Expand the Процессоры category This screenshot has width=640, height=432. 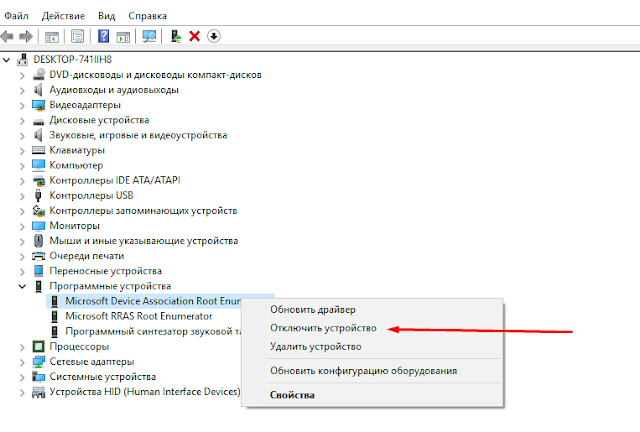click(x=22, y=347)
